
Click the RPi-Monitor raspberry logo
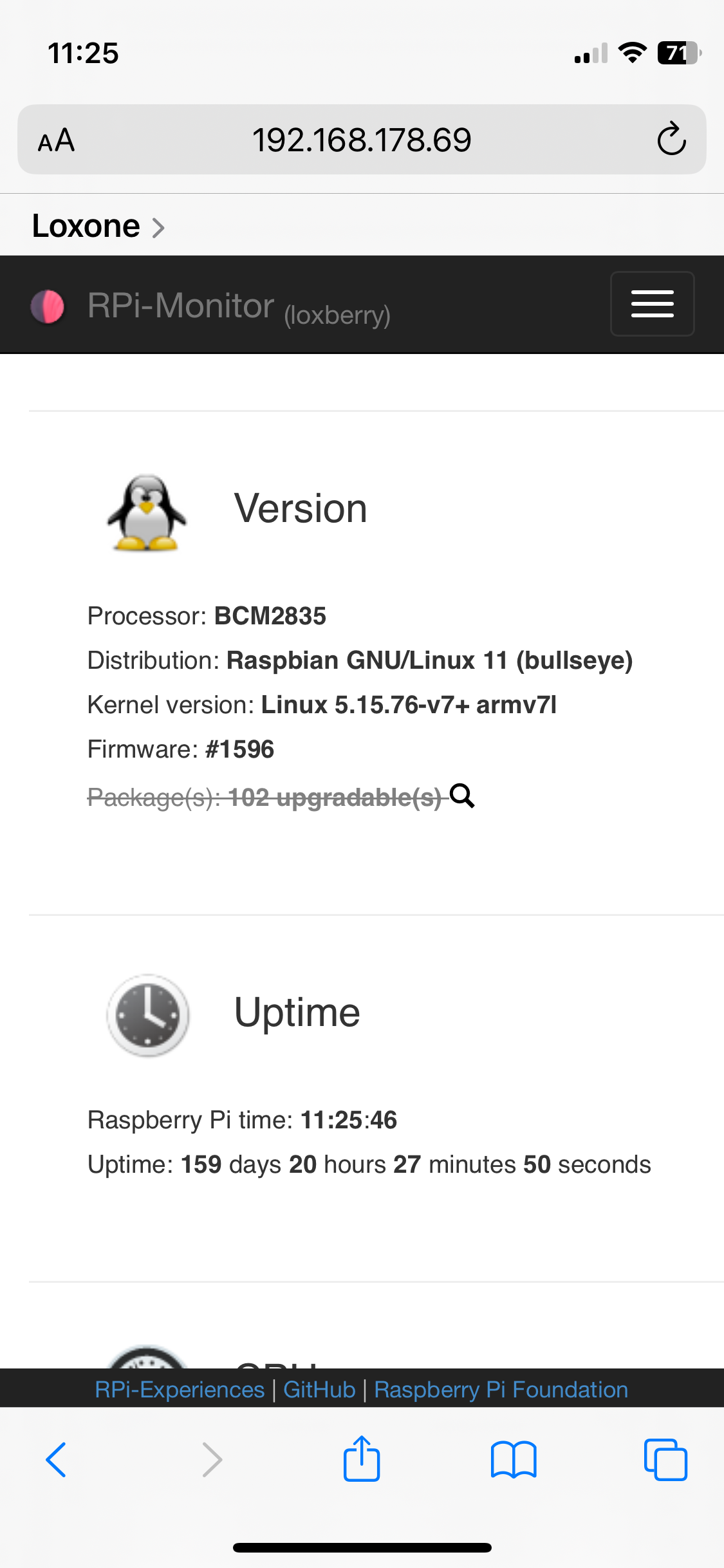pos(48,306)
